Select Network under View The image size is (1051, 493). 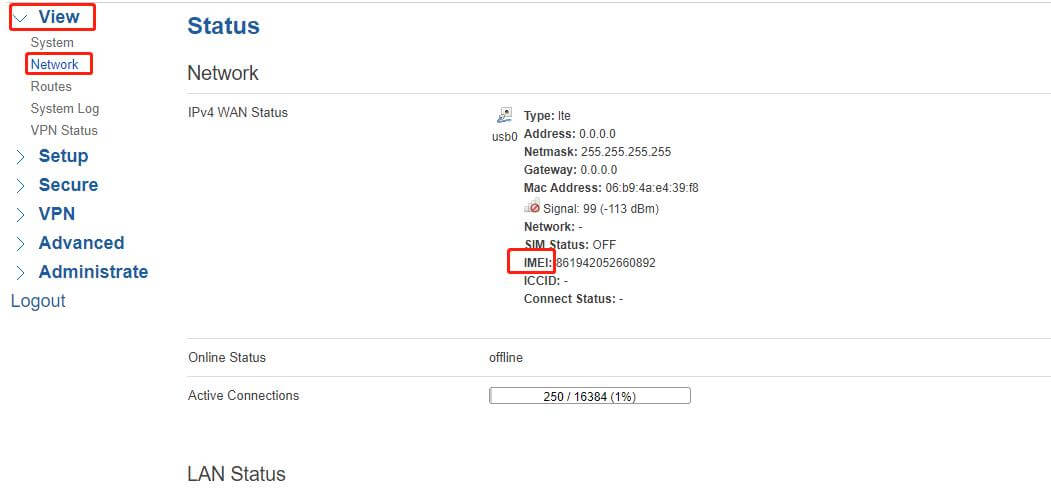point(55,64)
